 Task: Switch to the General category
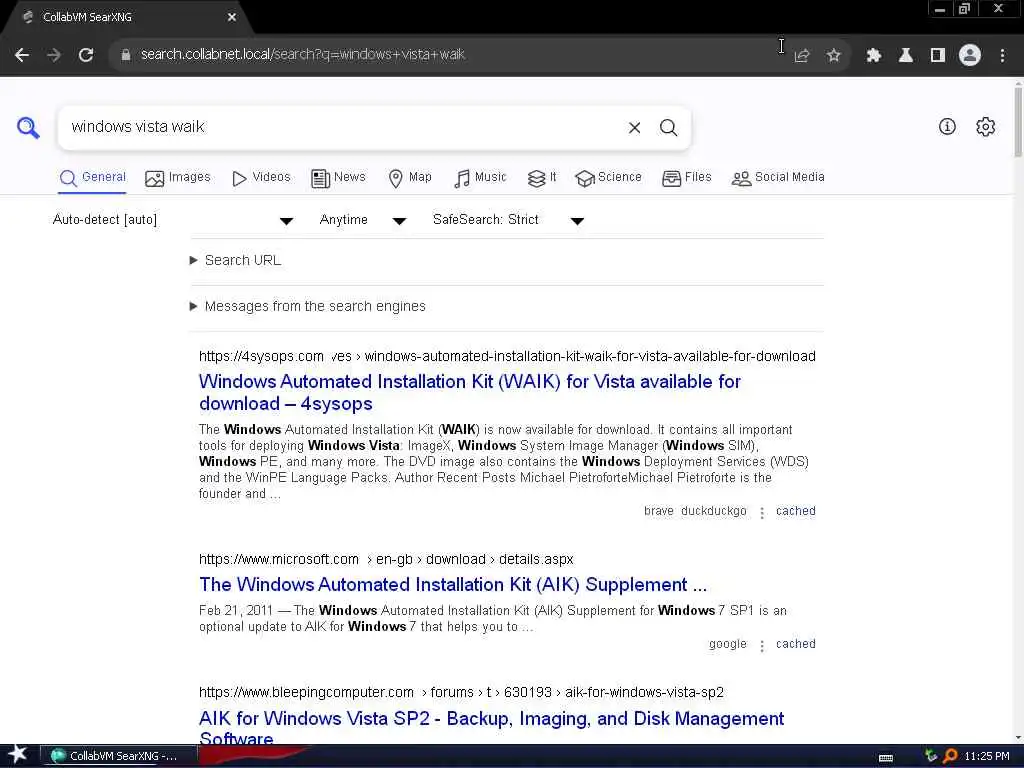pos(92,178)
